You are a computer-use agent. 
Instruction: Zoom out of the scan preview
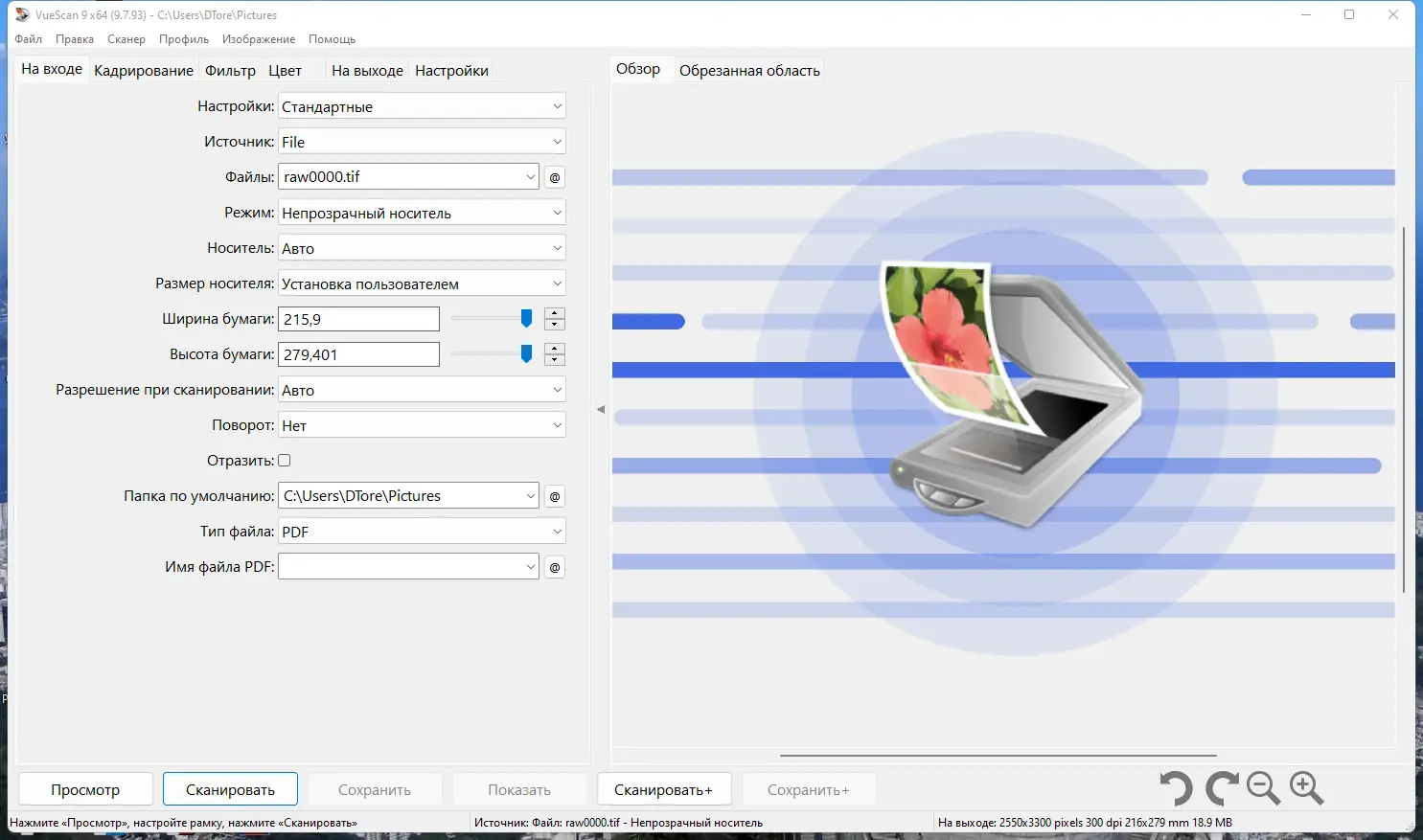tap(1263, 788)
